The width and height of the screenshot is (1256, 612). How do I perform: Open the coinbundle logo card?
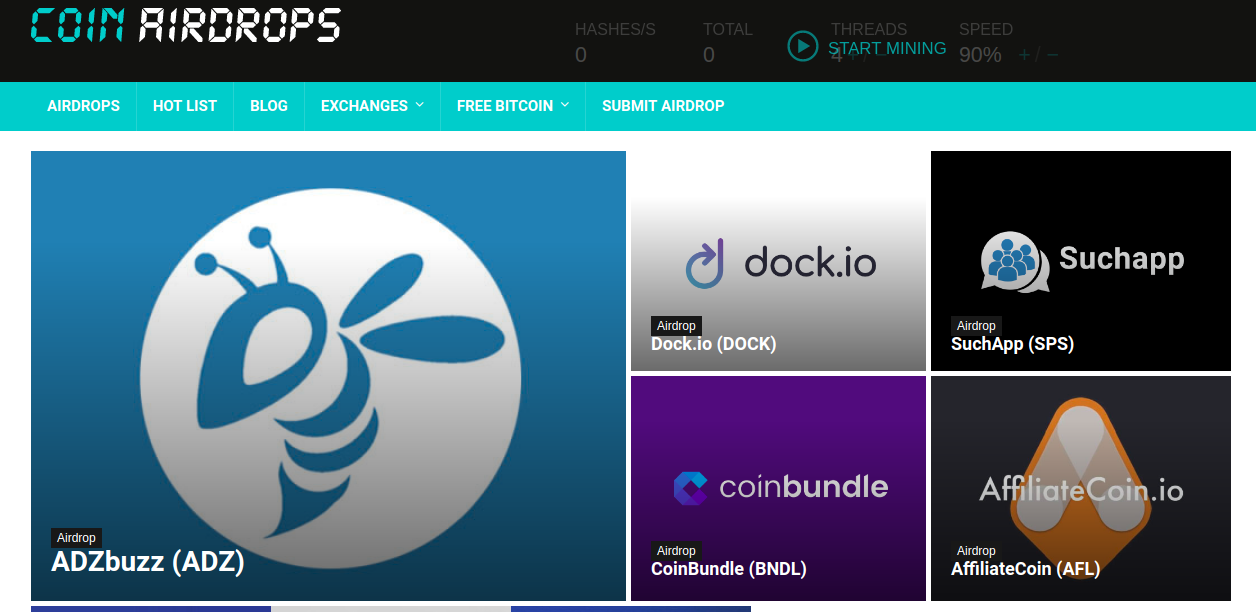click(x=778, y=488)
